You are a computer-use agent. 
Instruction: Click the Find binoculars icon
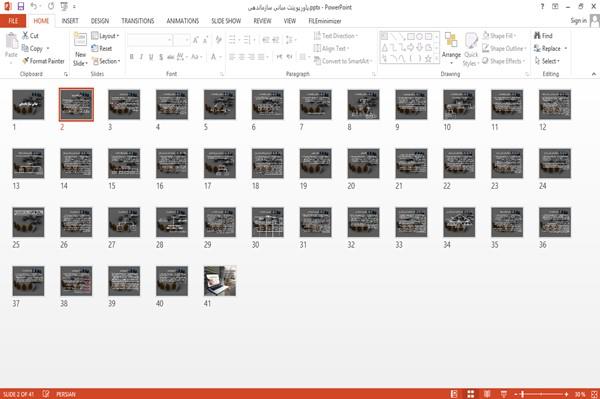click(x=537, y=36)
